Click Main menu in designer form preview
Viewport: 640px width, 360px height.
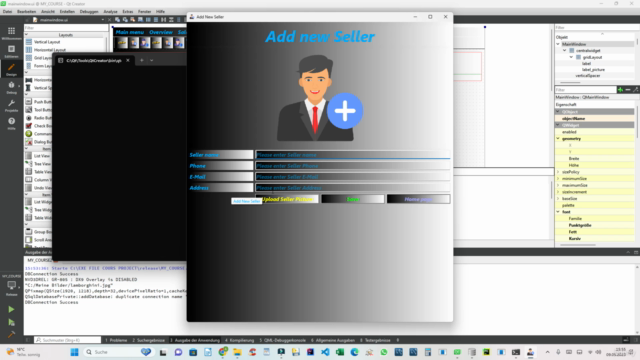(x=130, y=32)
